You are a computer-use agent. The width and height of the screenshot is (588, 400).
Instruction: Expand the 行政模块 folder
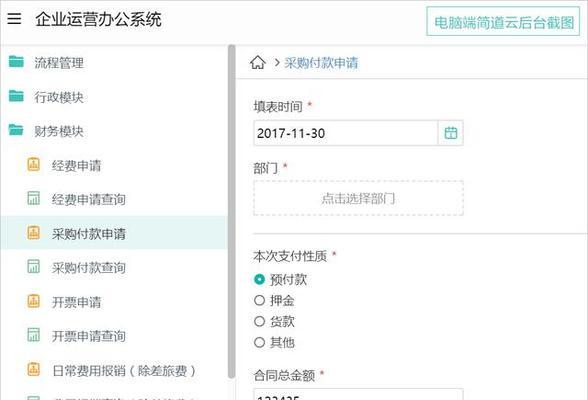59,97
